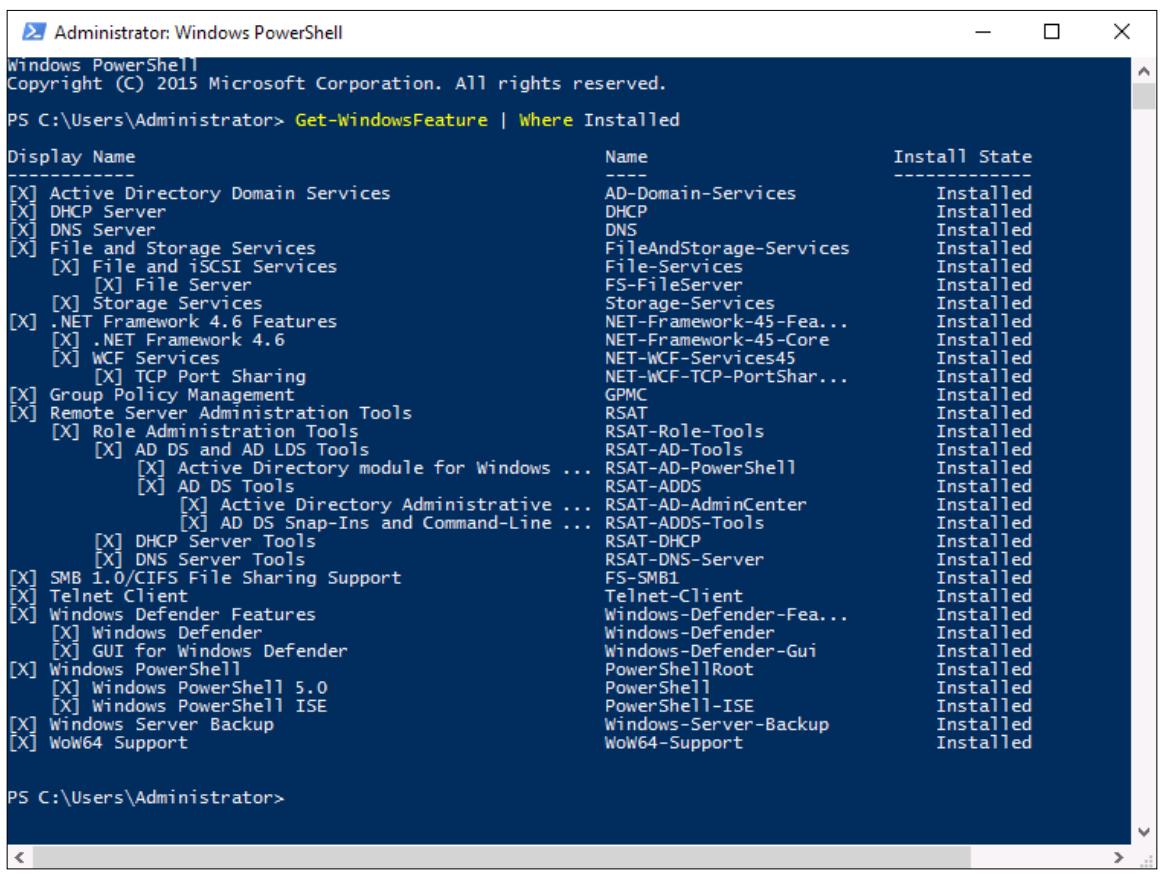Click 'SMB 1.0/CIFS File Sharing Support'
Screen dimensions: 1164x878
coord(225,578)
